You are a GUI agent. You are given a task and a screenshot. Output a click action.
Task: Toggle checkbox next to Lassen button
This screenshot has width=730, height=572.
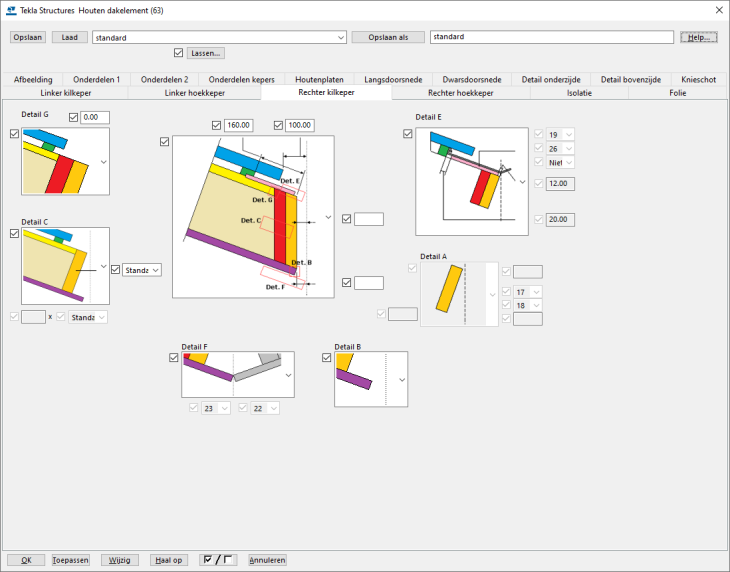click(x=178, y=53)
